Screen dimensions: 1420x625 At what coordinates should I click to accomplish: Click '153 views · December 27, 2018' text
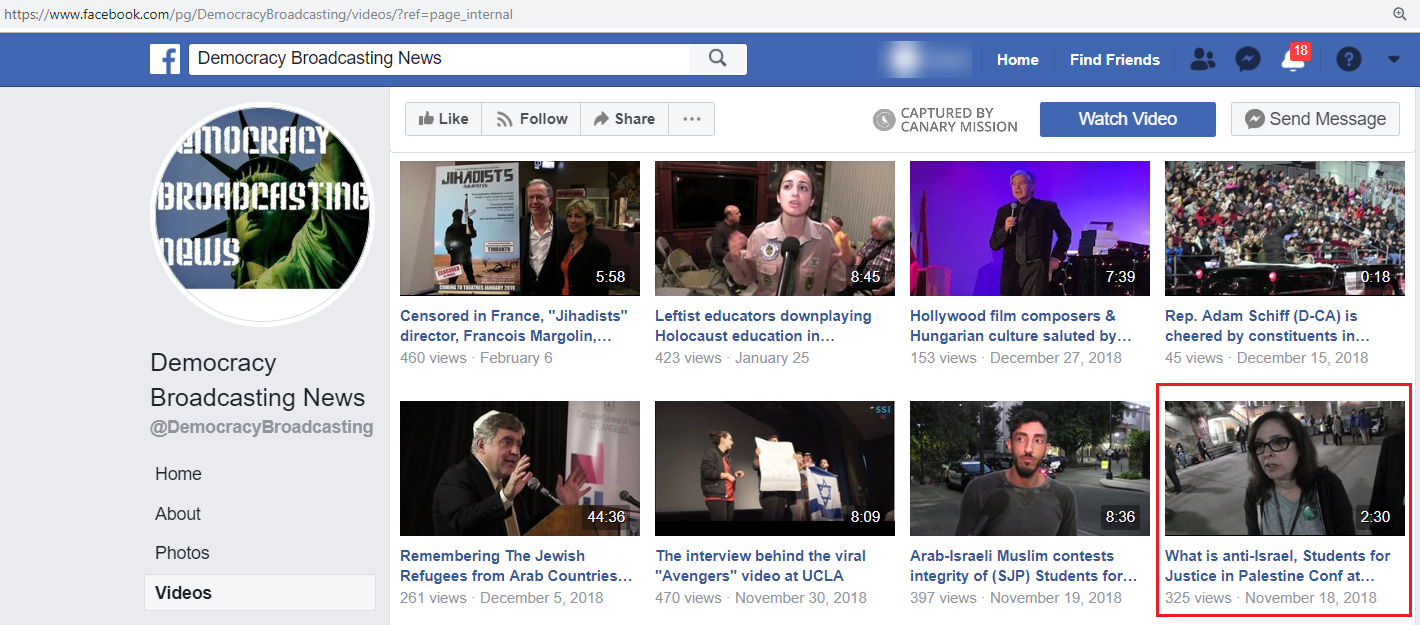coord(1016,358)
